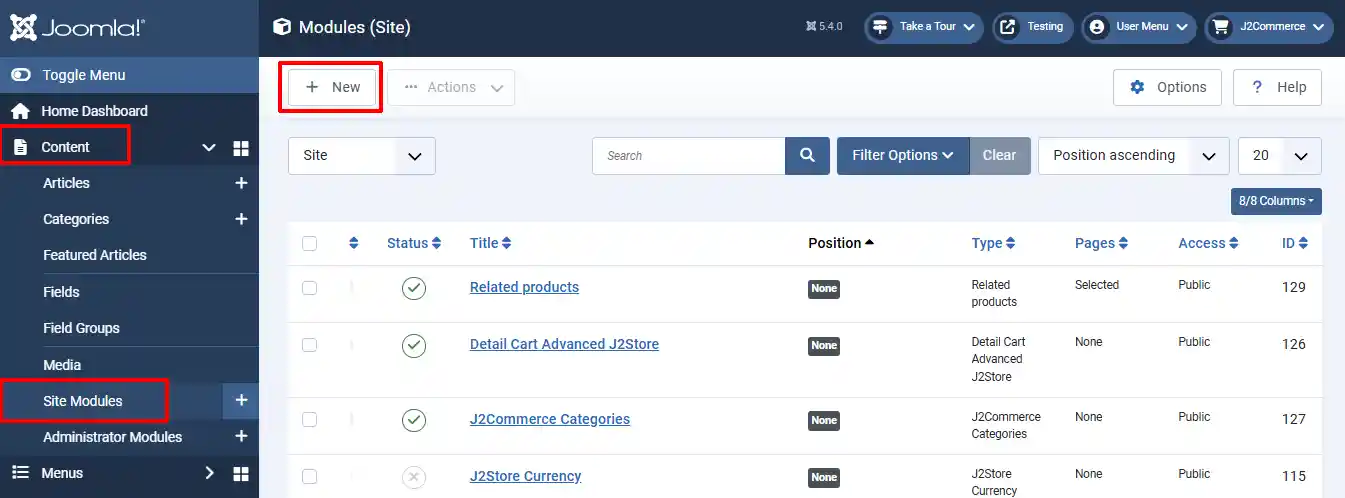Click the Joomla! logo

[77, 28]
